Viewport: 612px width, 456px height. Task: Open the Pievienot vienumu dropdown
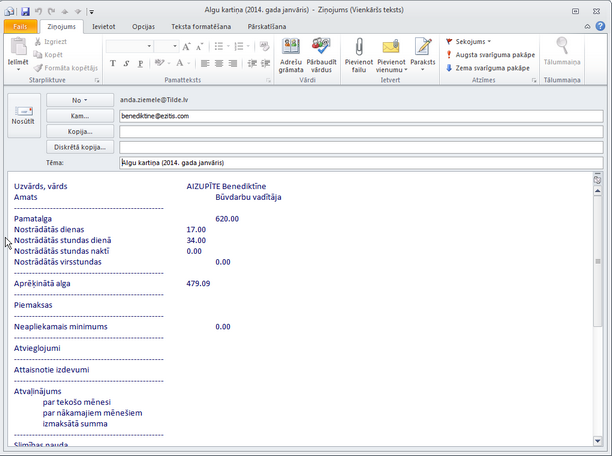click(406, 70)
